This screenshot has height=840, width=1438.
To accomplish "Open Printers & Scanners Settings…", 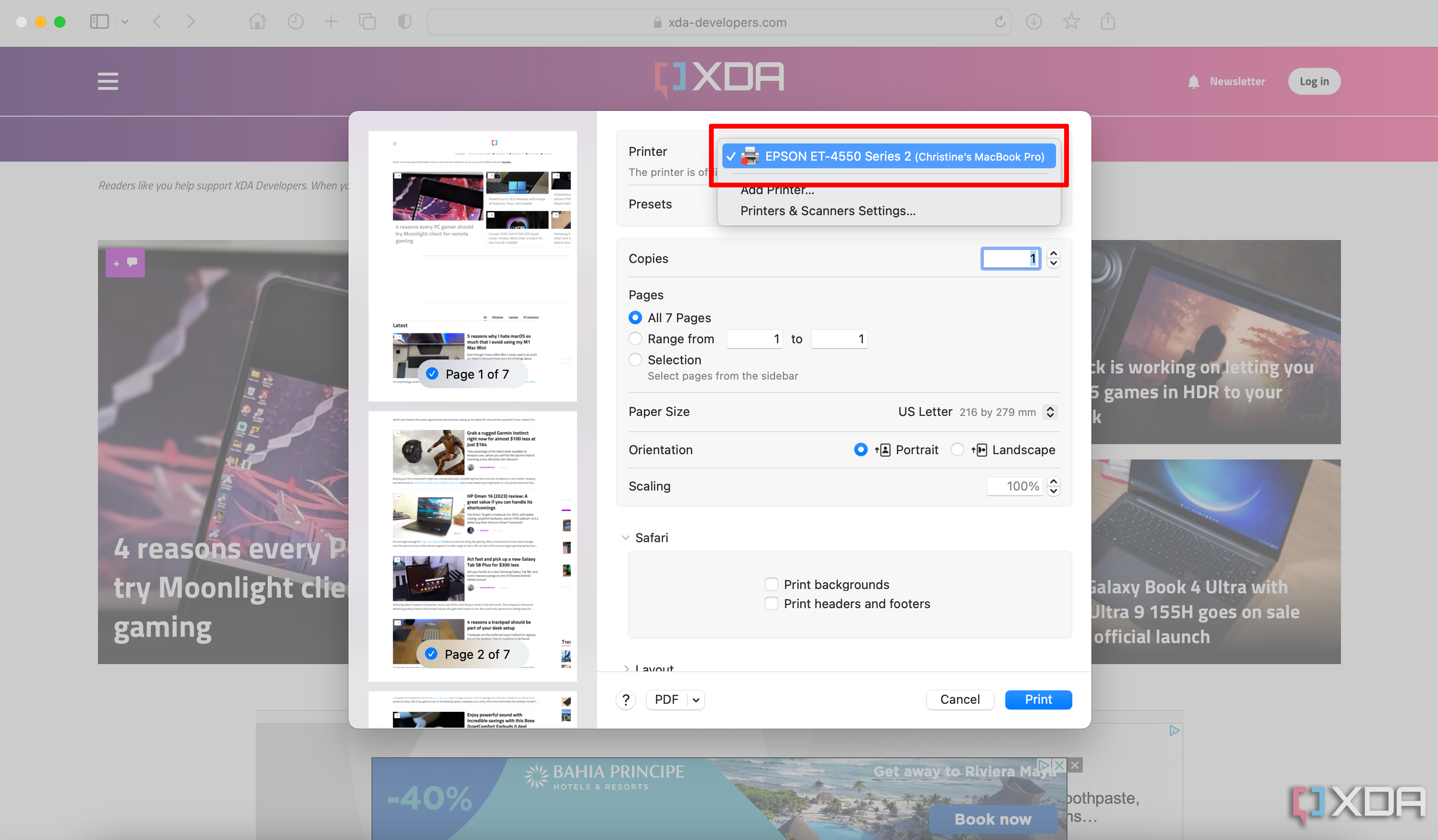I will click(x=828, y=210).
